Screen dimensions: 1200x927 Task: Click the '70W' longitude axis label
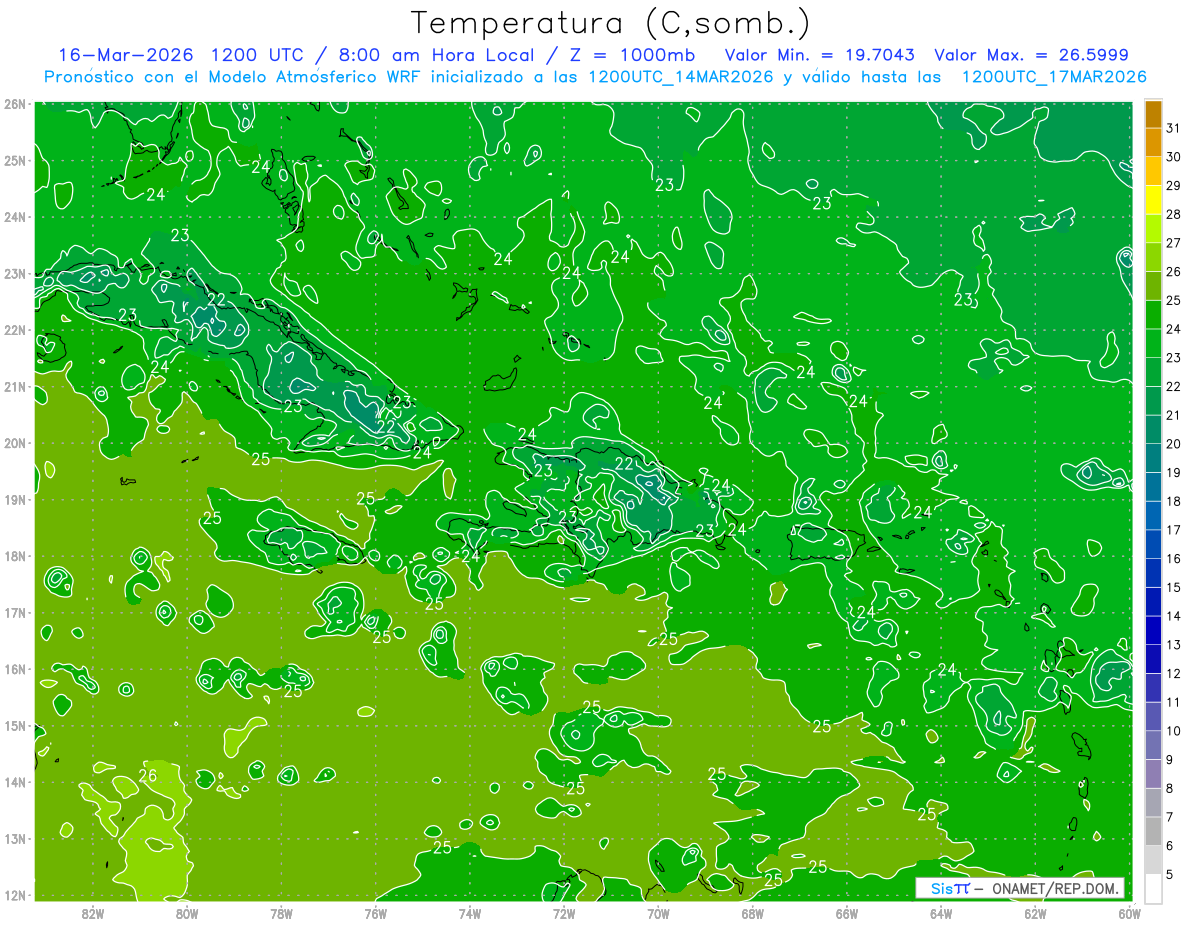click(x=658, y=913)
